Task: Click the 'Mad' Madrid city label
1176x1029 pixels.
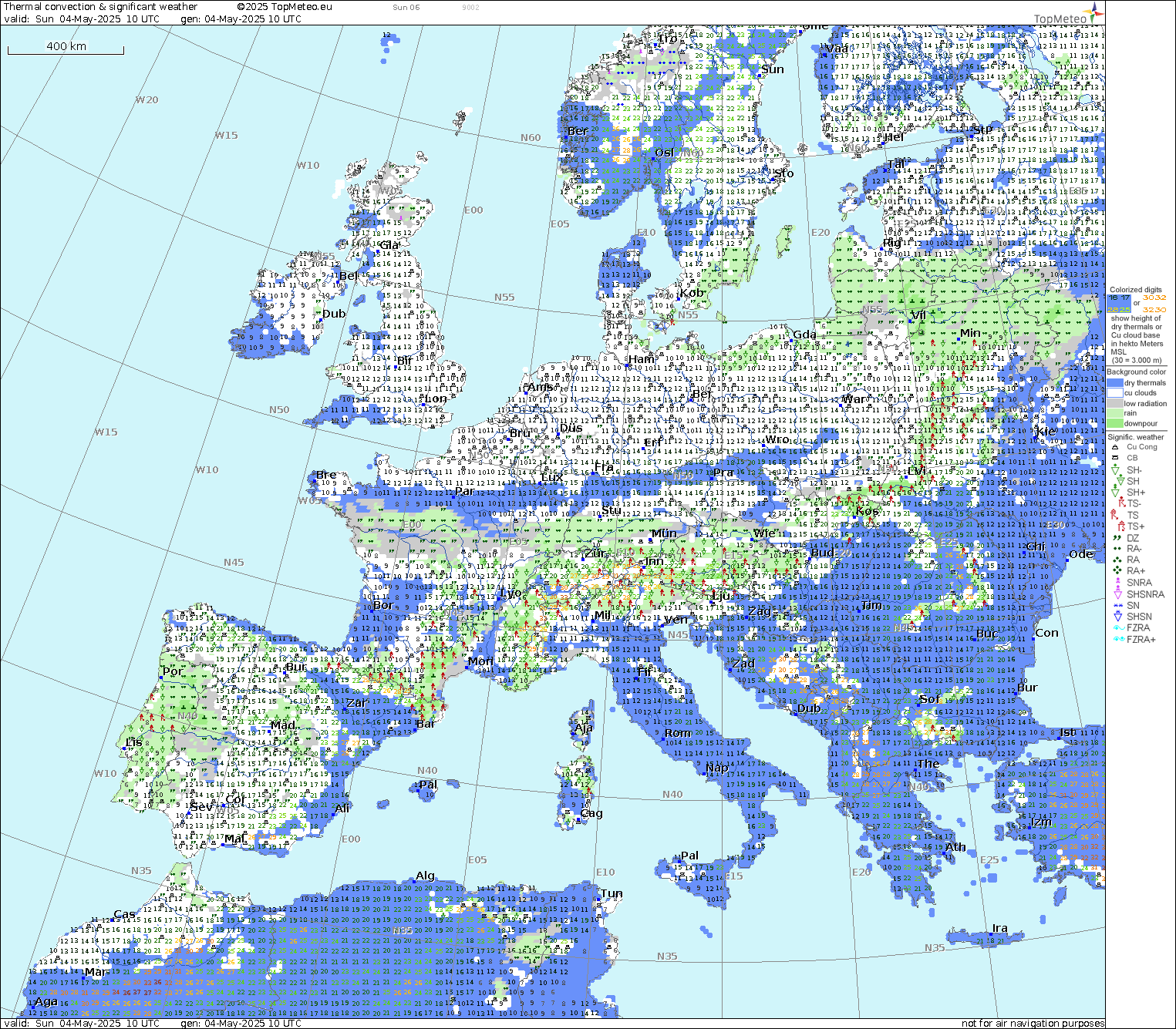Action: pos(282,725)
